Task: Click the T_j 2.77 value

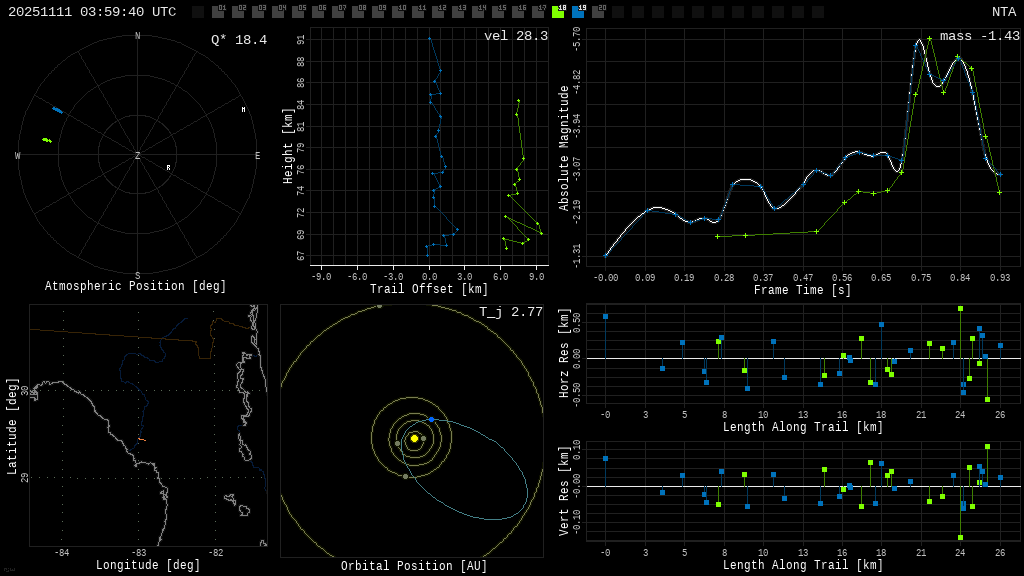Action: click(x=511, y=312)
